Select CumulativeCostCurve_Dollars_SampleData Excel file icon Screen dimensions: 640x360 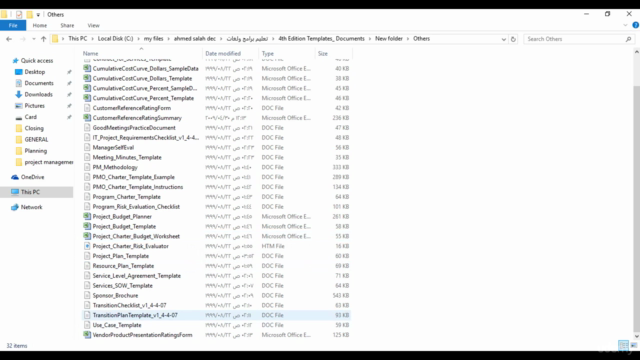87,68
